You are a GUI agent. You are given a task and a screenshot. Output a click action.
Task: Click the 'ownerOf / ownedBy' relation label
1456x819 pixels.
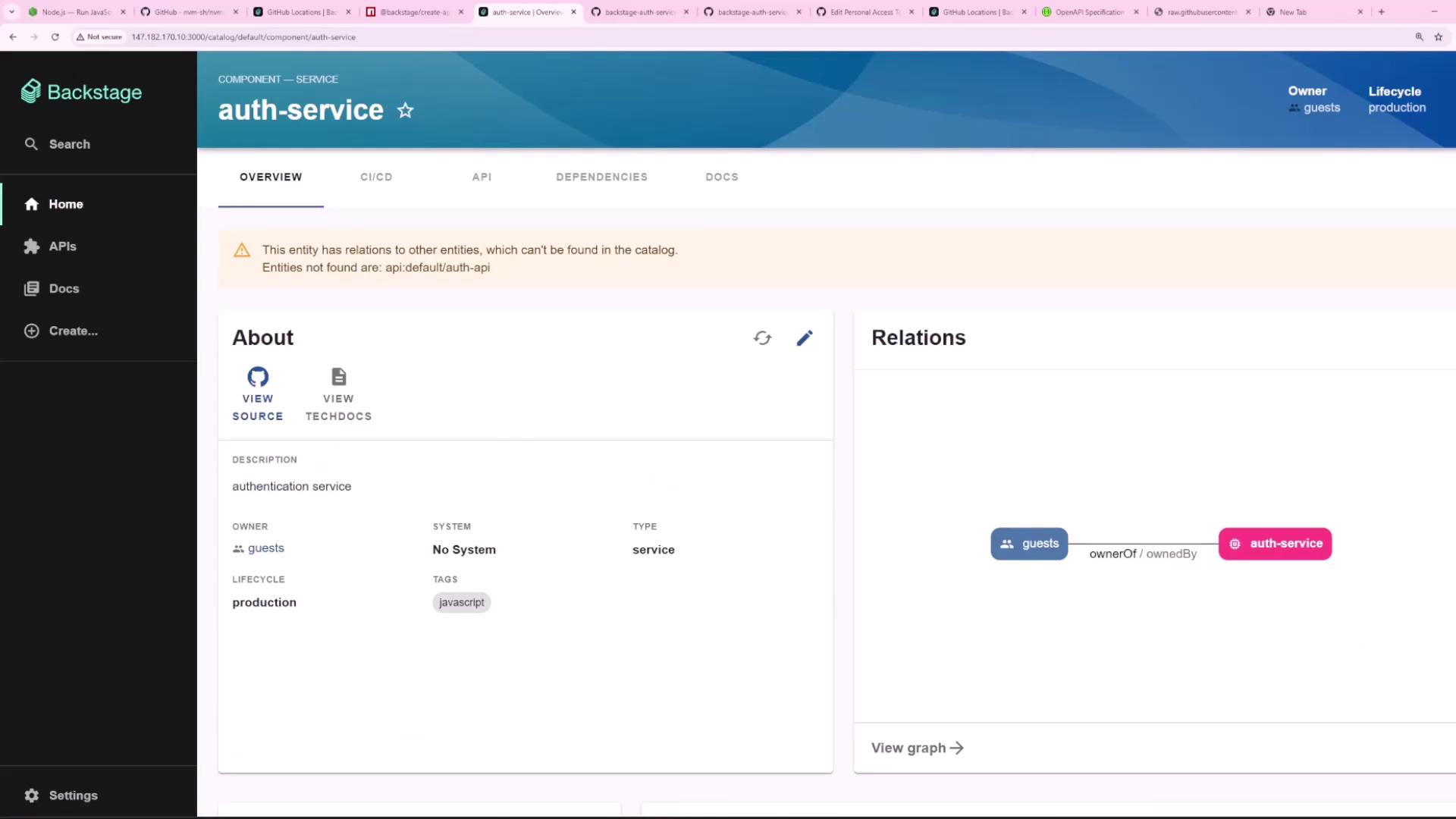(1144, 554)
